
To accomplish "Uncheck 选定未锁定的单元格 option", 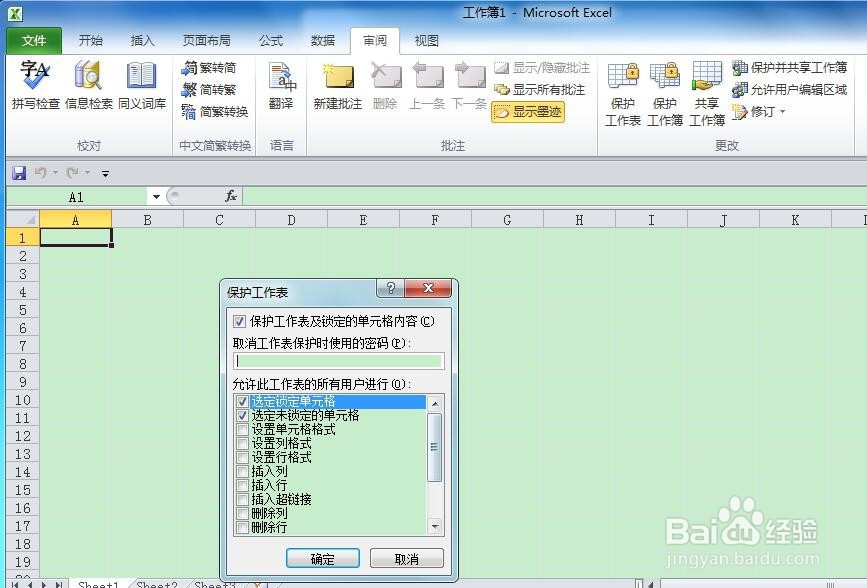I will [242, 415].
